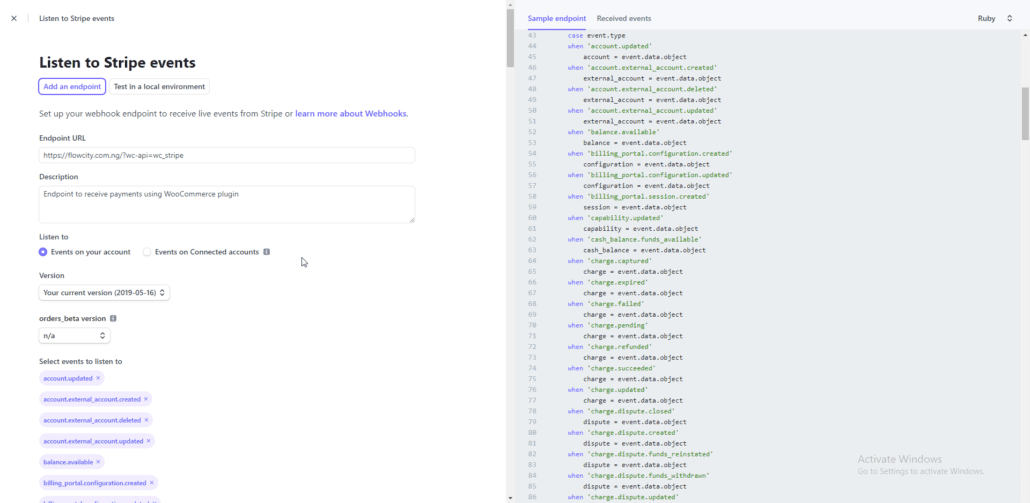Remove the account.external_account.created event chip
1030x503 pixels.
(x=146, y=399)
